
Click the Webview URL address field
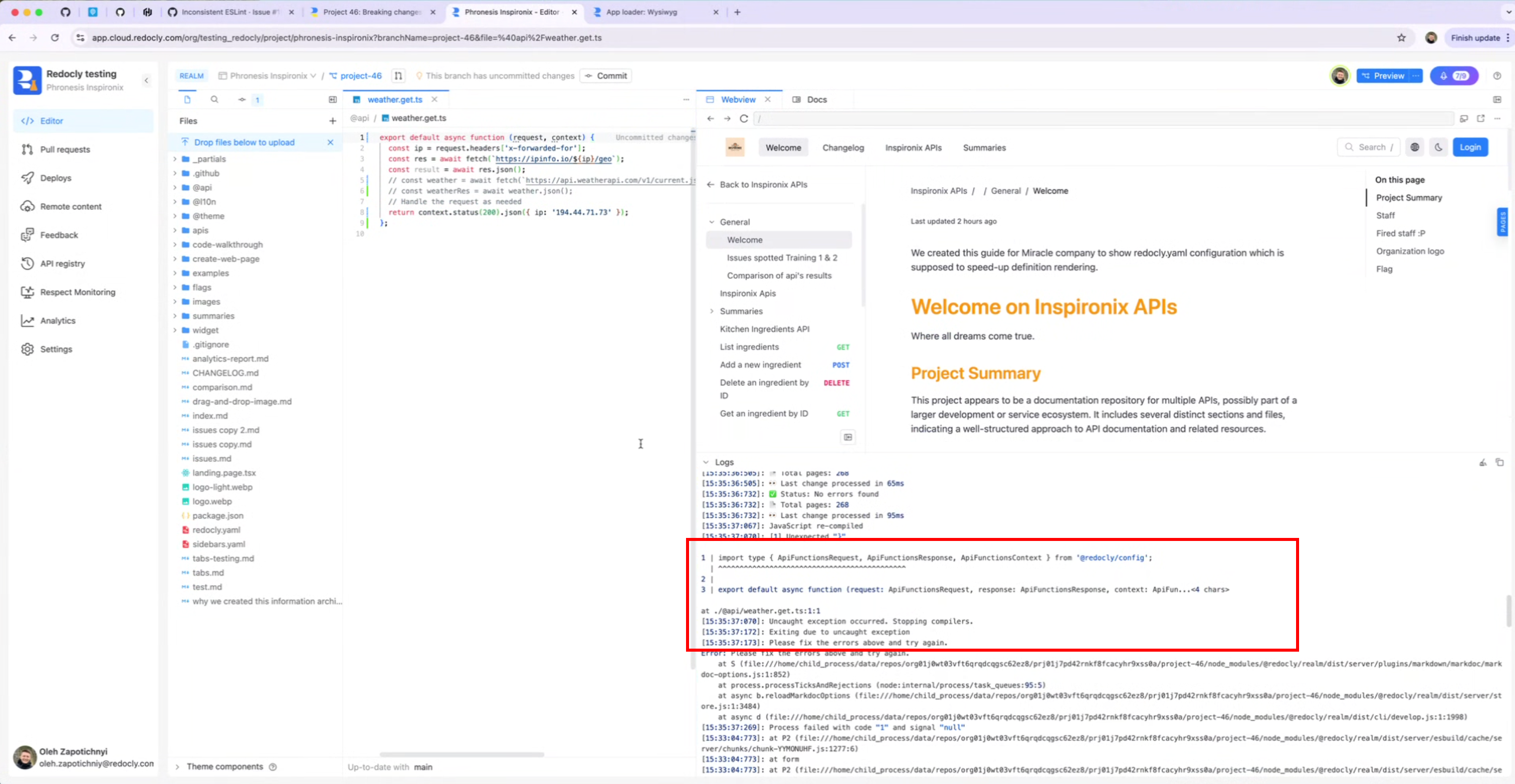tap(1103, 118)
